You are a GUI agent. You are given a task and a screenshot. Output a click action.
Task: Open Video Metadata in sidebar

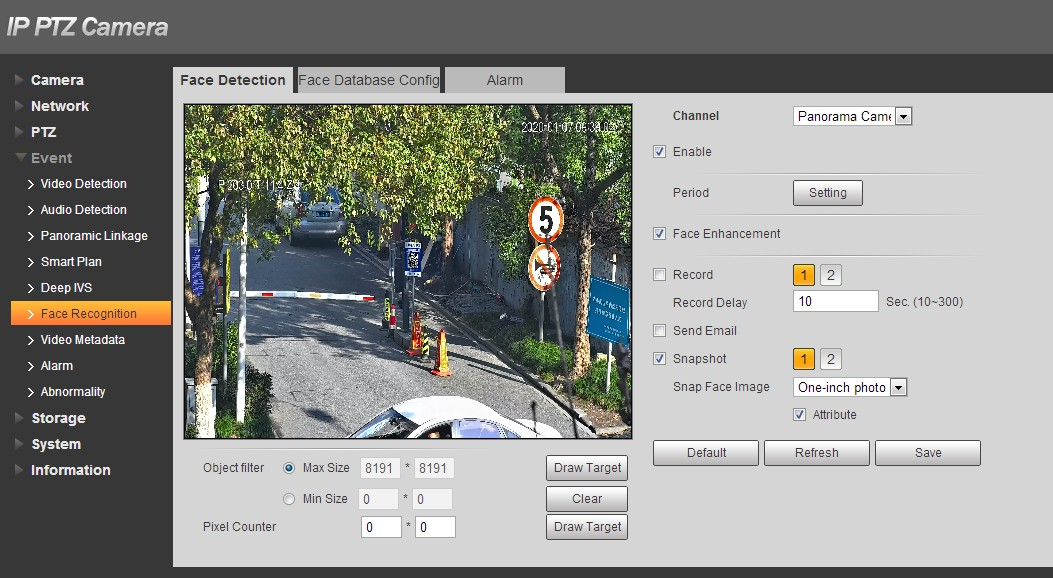(83, 340)
